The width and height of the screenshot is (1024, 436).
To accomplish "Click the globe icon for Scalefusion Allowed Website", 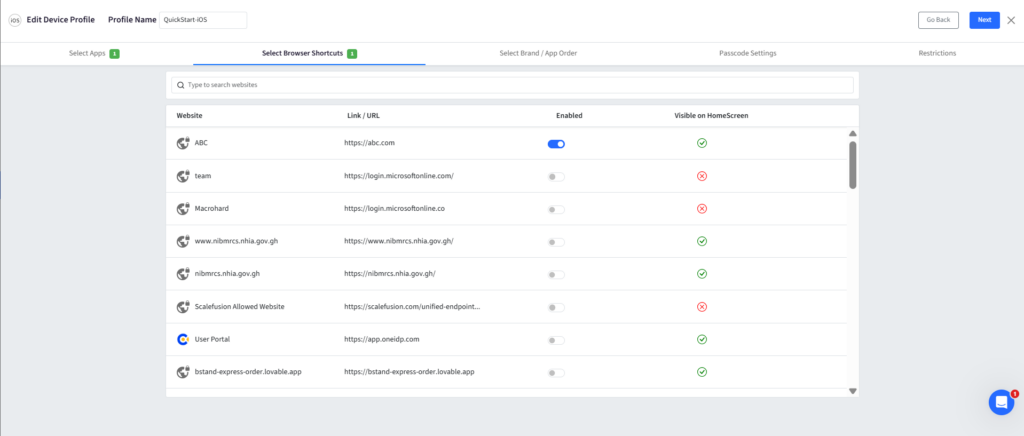I will click(x=183, y=306).
